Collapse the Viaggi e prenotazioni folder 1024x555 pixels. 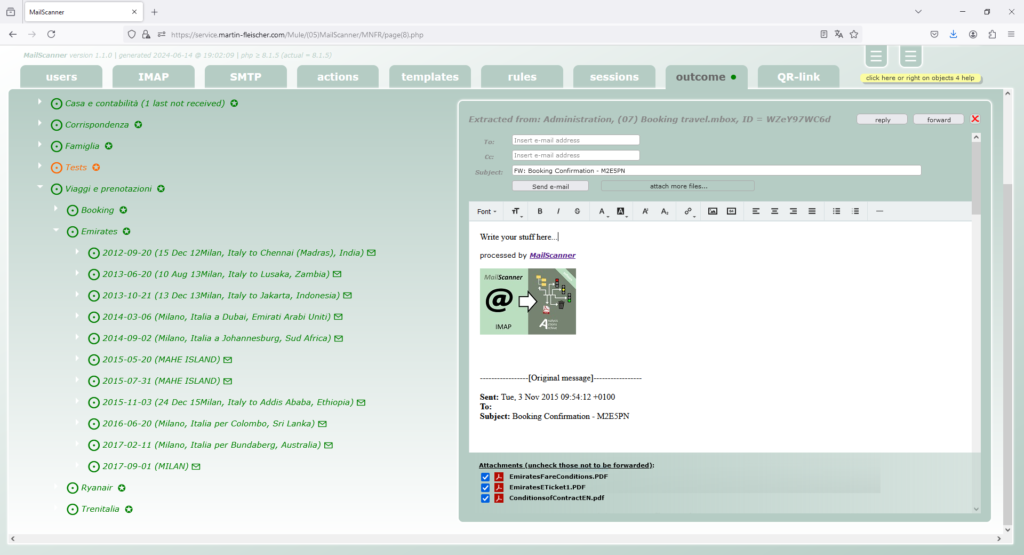[x=41, y=188]
